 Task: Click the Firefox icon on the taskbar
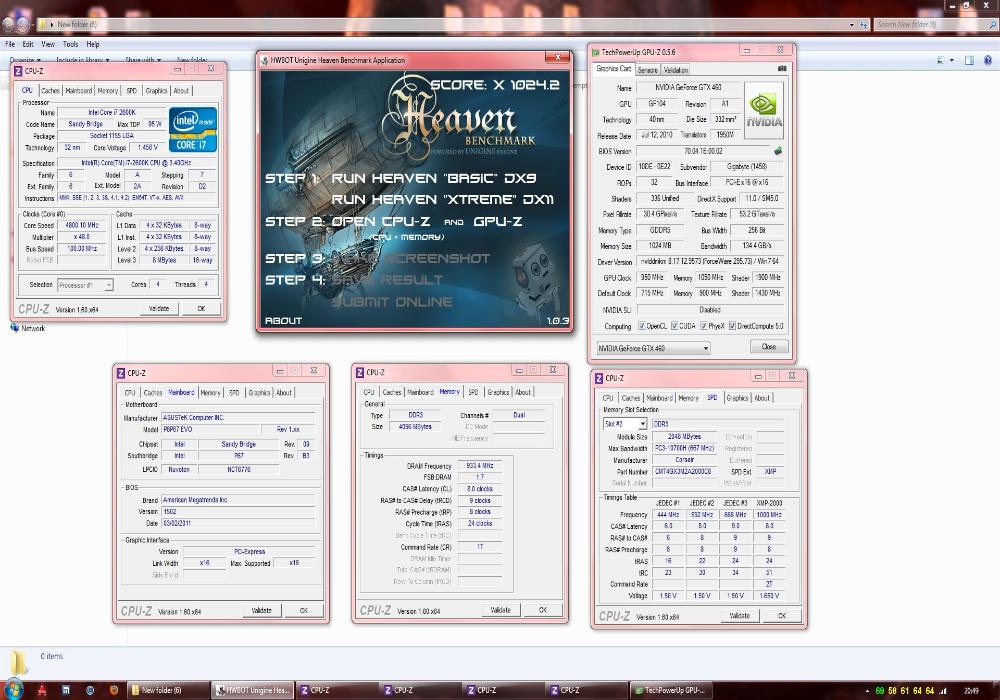[114, 690]
